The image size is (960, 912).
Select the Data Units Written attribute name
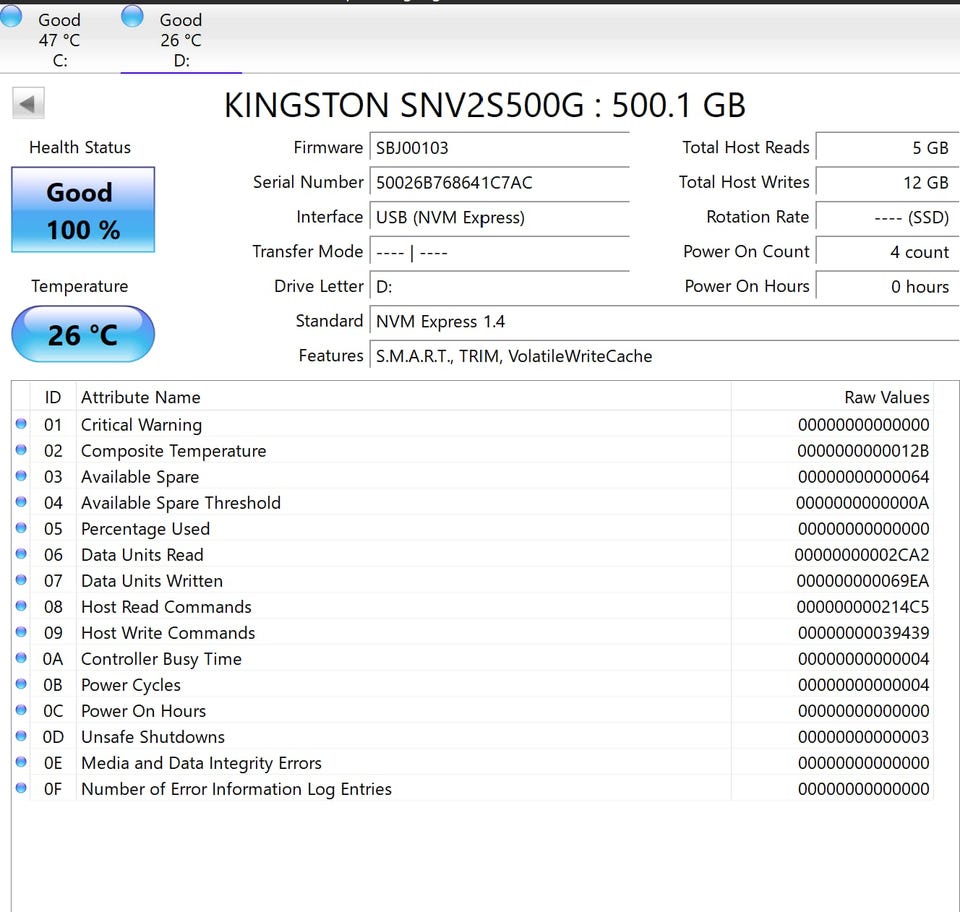152,581
